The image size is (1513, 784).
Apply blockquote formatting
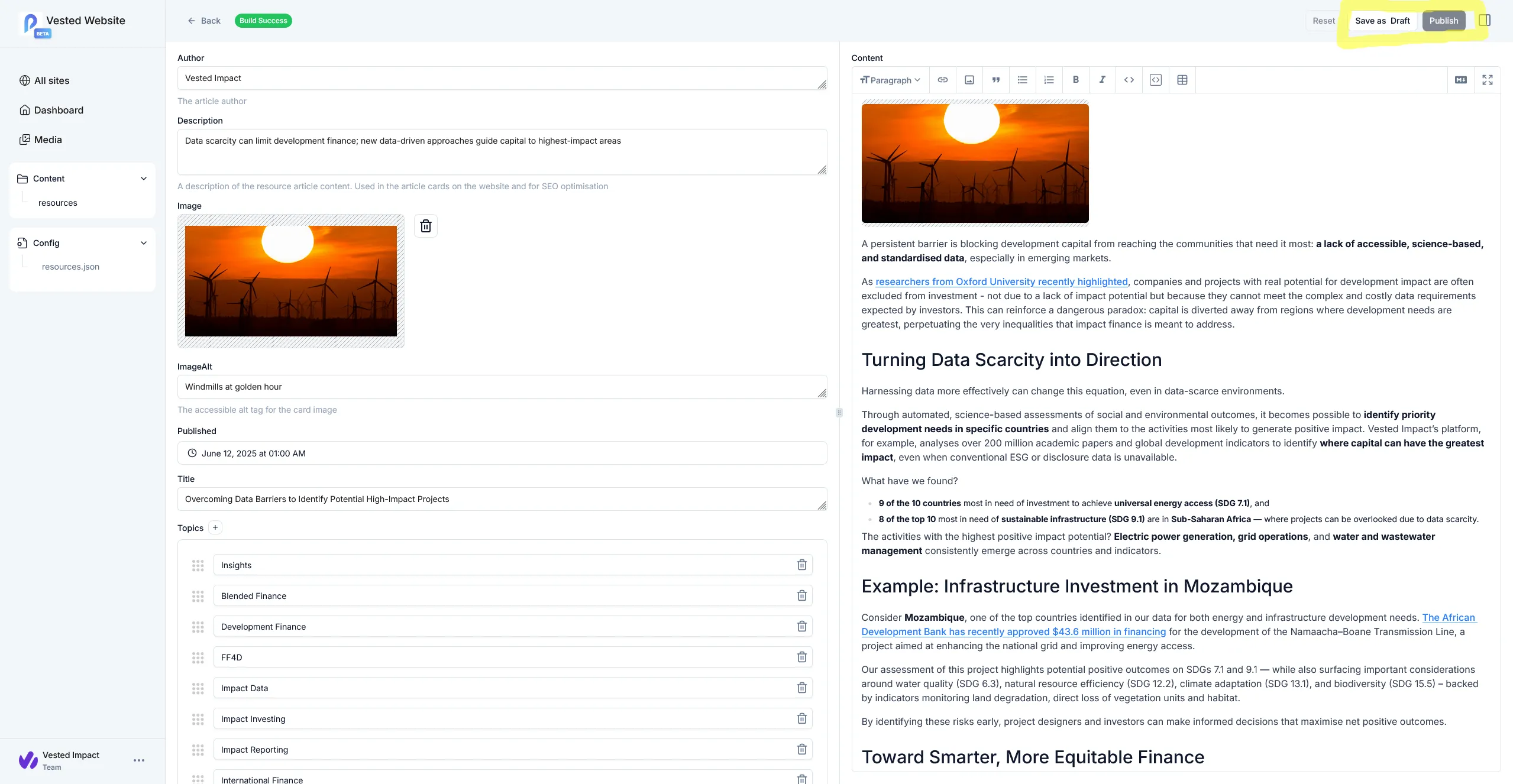coord(995,80)
